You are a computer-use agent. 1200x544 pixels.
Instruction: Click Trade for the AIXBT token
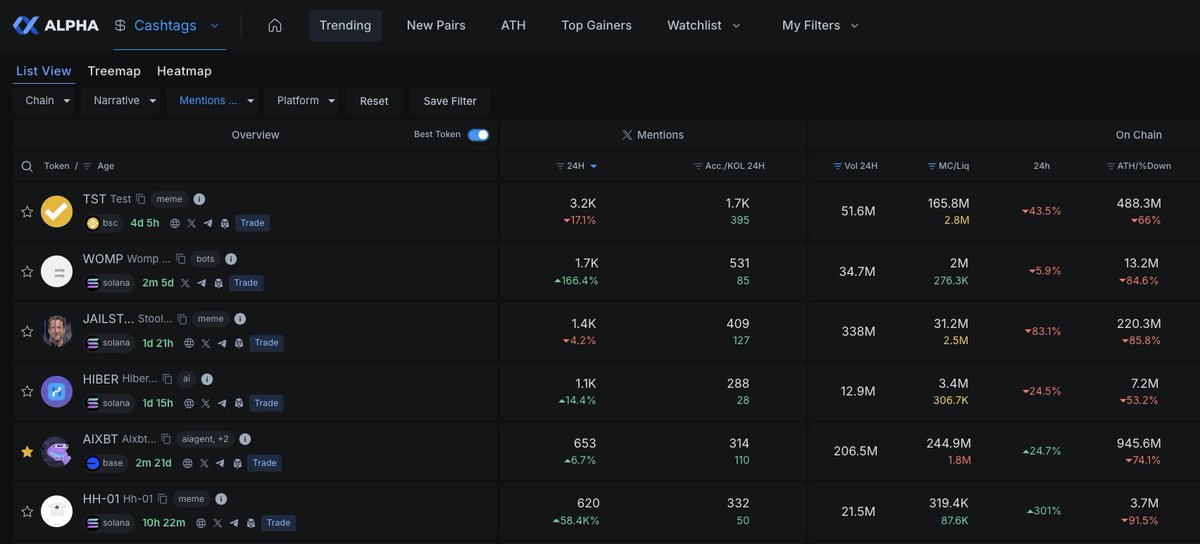click(x=265, y=463)
